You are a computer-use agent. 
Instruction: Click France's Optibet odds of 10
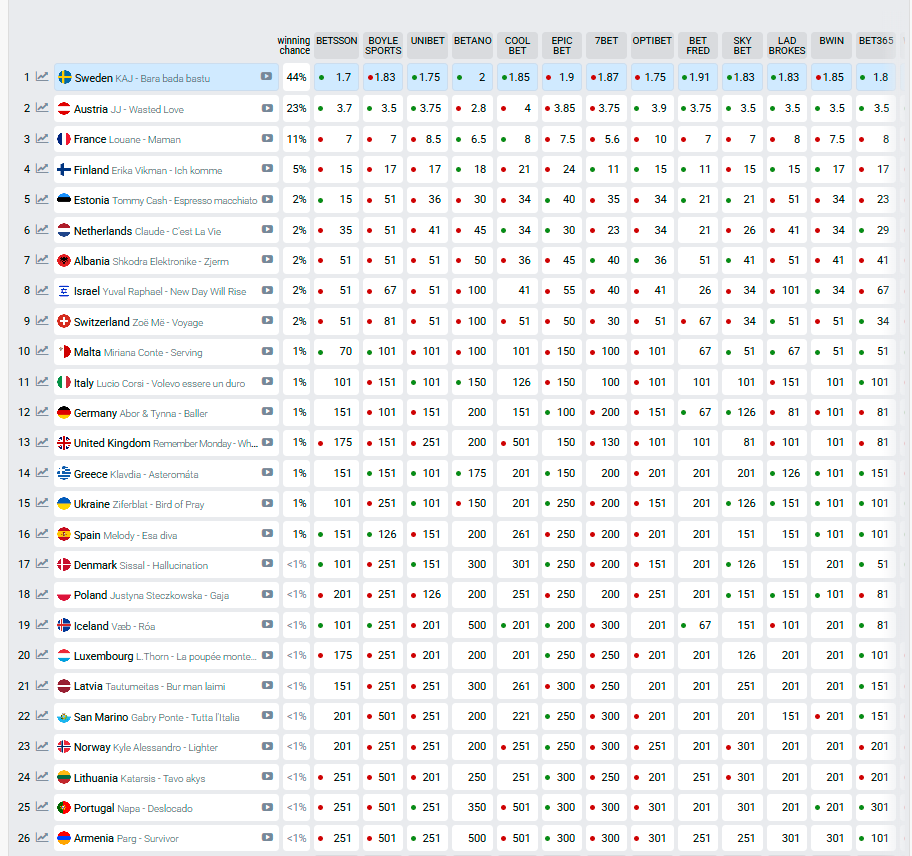point(652,139)
